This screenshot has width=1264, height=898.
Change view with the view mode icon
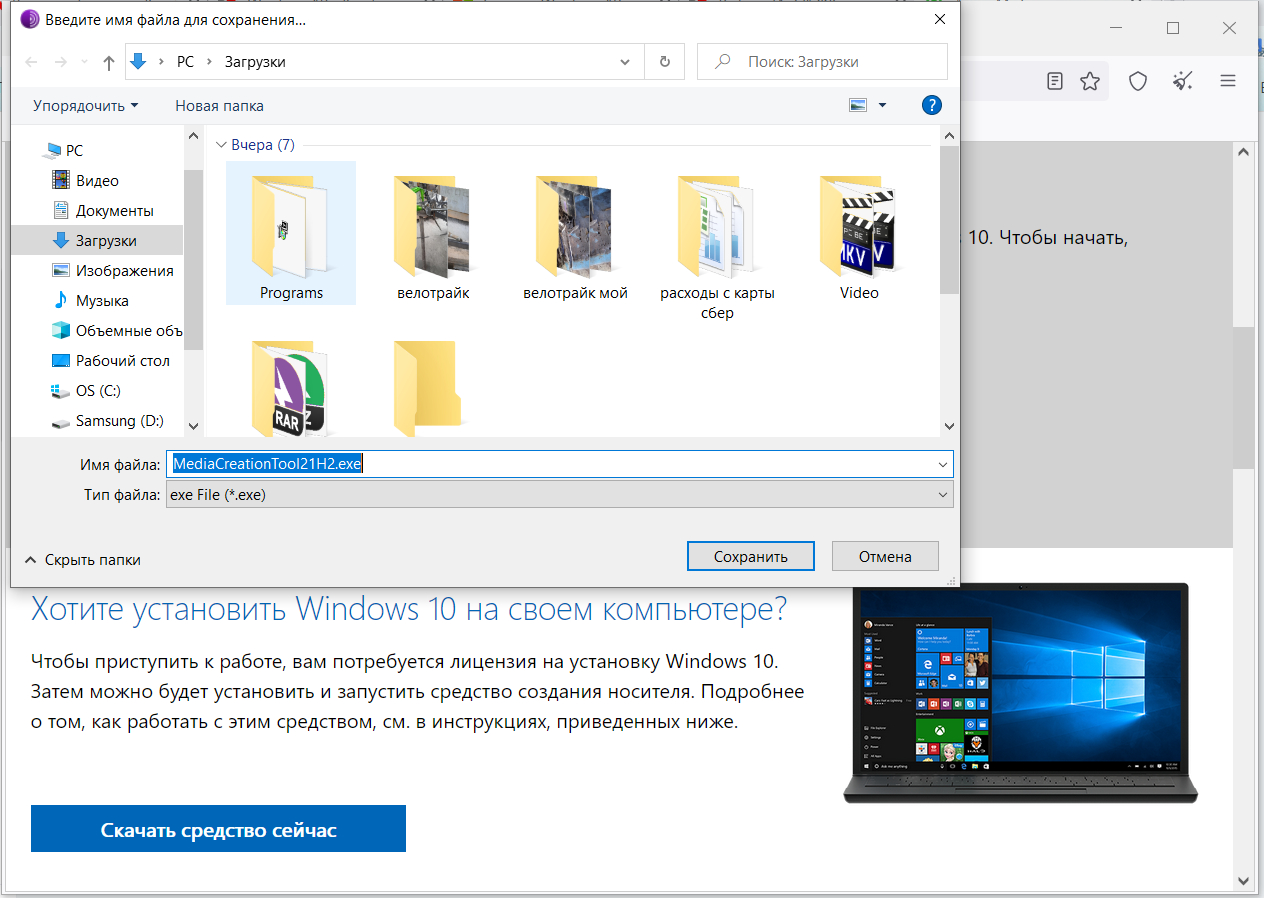click(858, 105)
